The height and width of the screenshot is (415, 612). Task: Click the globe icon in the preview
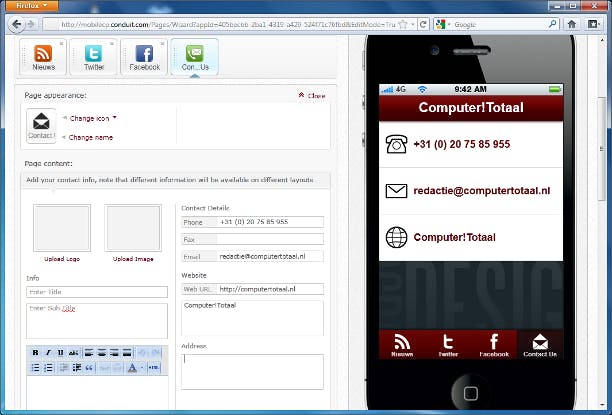396,237
